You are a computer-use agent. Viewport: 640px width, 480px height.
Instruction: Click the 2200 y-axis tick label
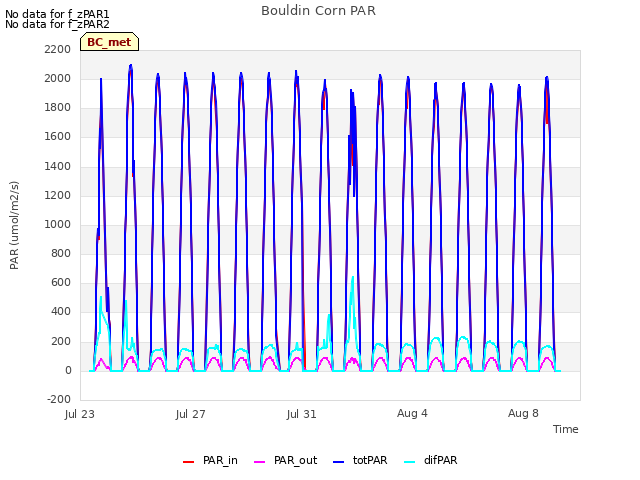pyautogui.click(x=58, y=49)
